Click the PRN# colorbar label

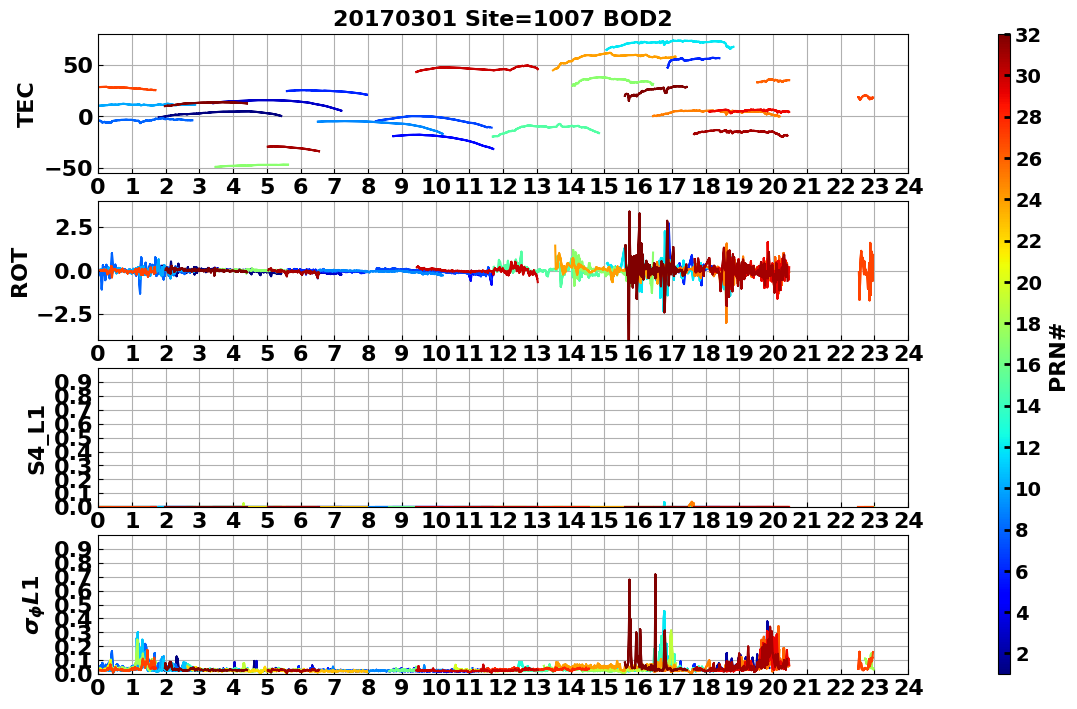1058,357
